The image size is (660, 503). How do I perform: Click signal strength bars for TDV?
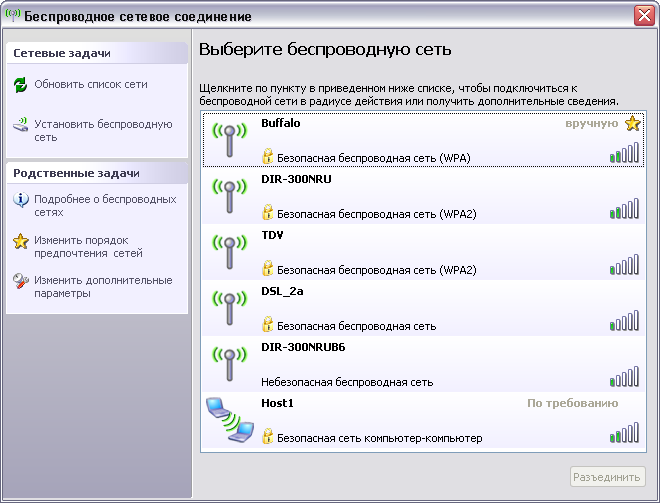(624, 264)
